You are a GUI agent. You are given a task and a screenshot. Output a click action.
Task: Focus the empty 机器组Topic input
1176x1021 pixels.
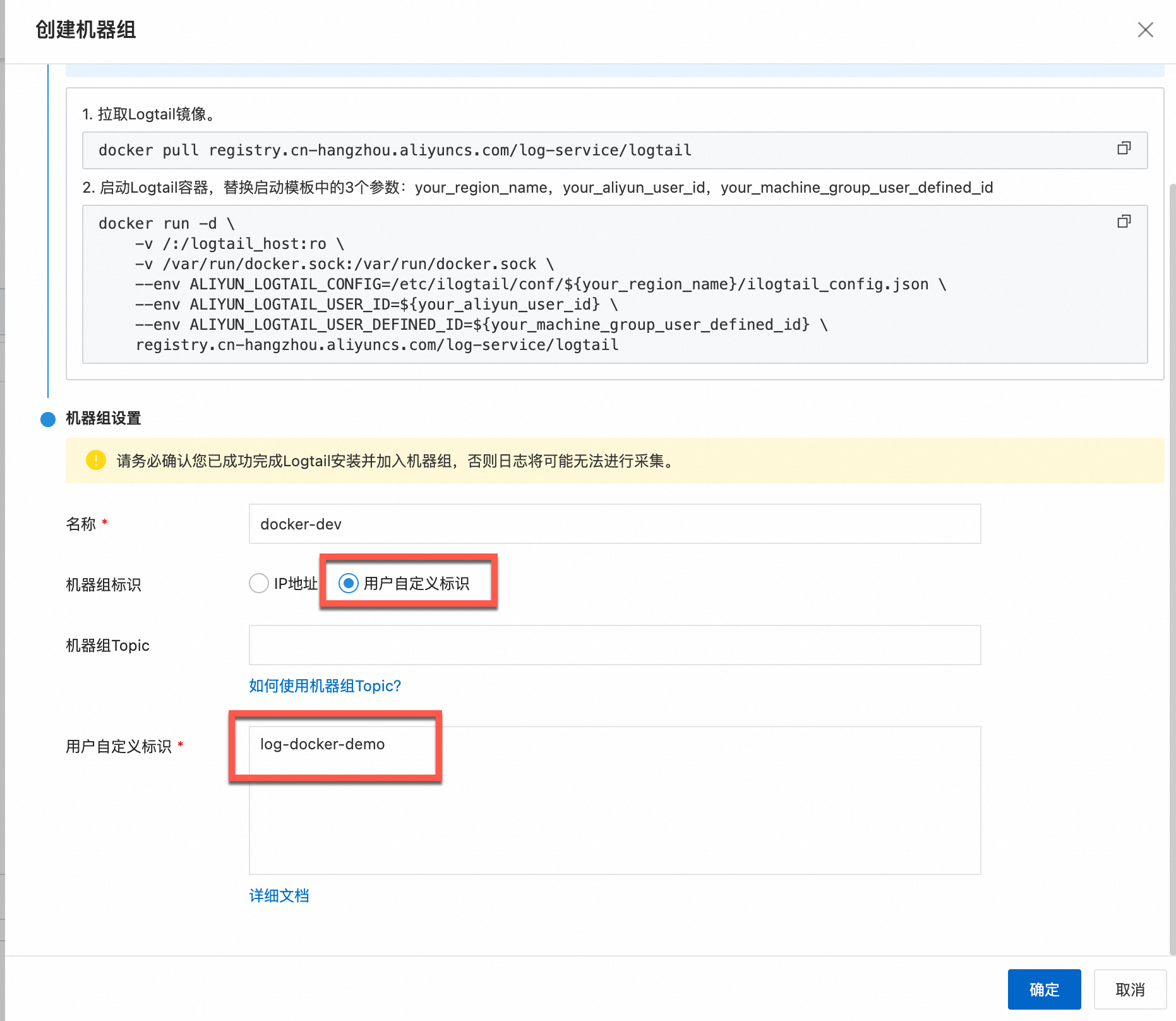click(x=615, y=645)
